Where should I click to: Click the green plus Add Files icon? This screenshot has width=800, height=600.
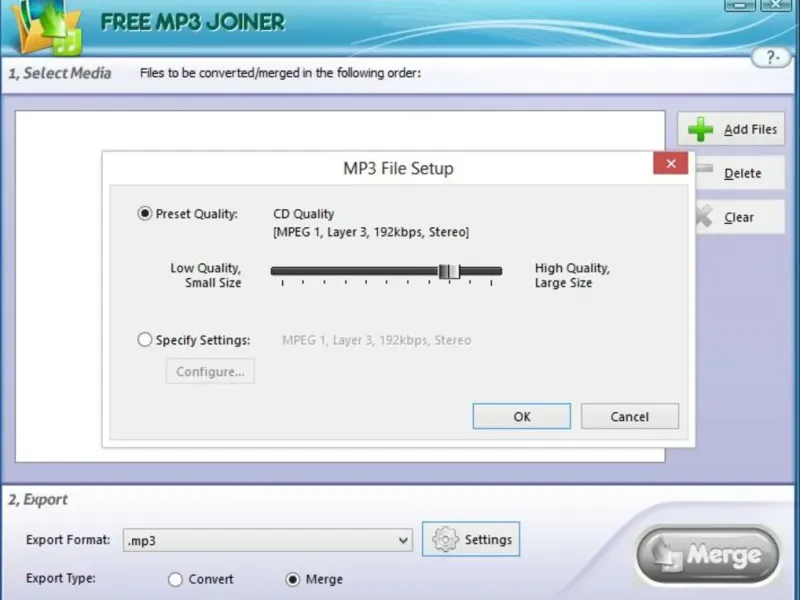pos(701,129)
